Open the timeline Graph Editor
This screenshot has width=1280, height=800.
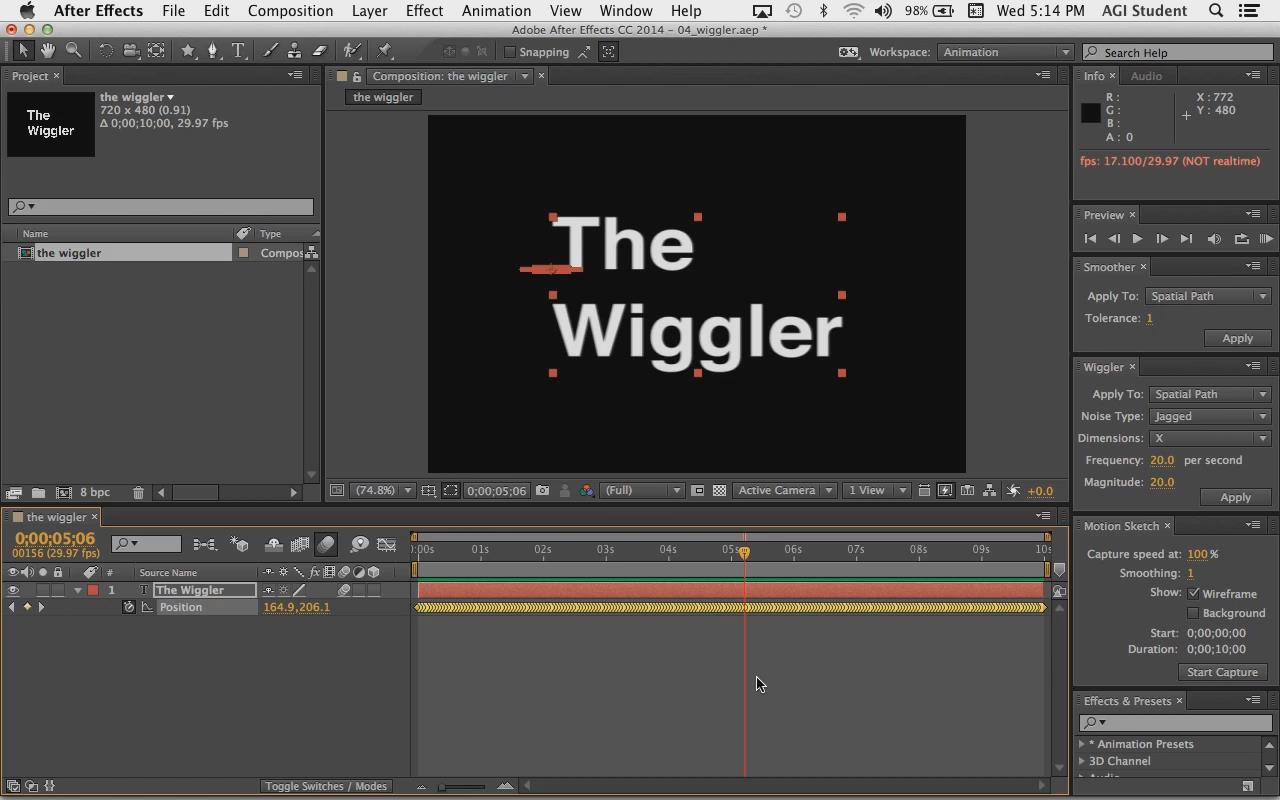[386, 544]
